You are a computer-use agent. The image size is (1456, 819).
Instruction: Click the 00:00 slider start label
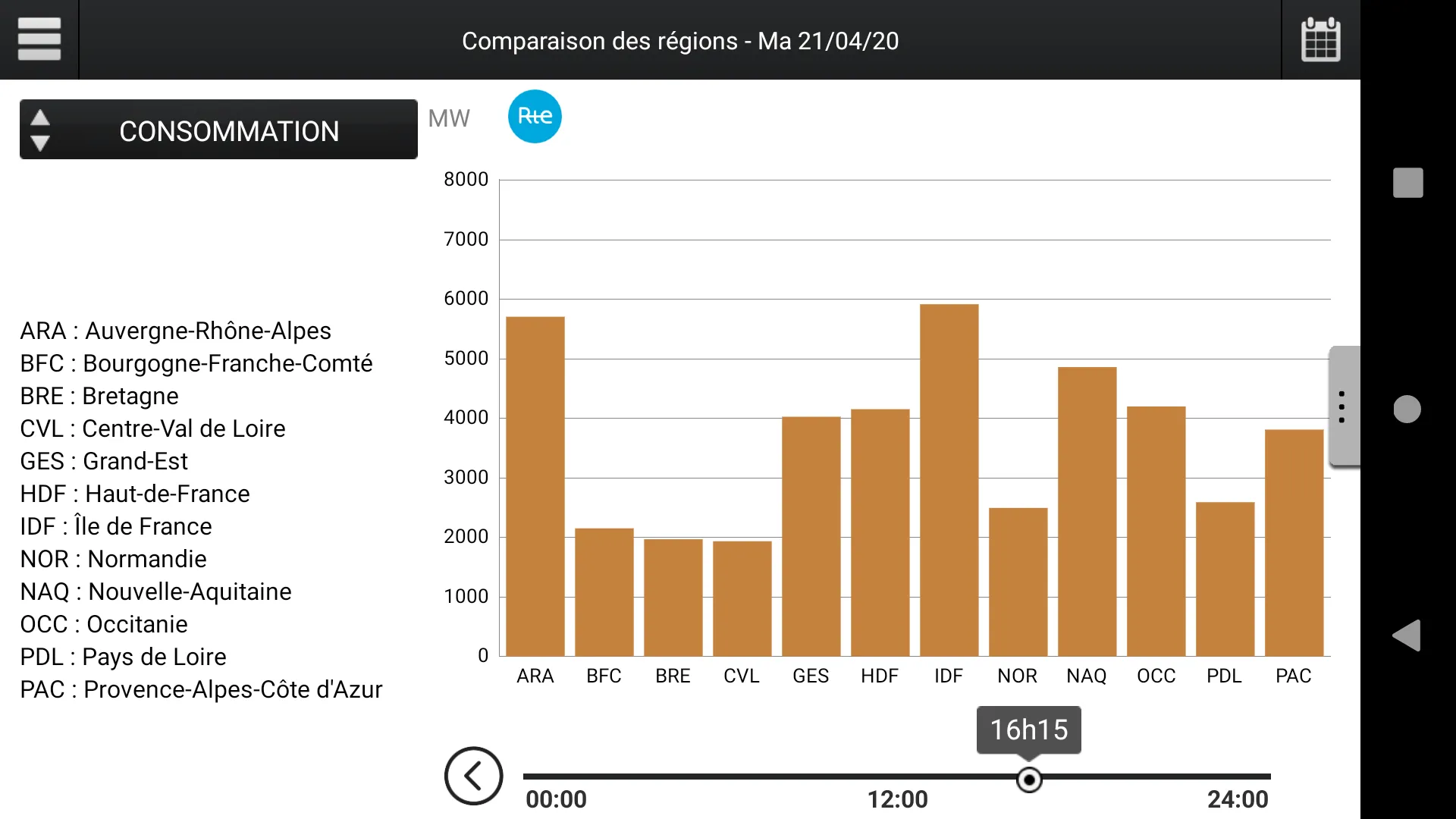pos(556,799)
